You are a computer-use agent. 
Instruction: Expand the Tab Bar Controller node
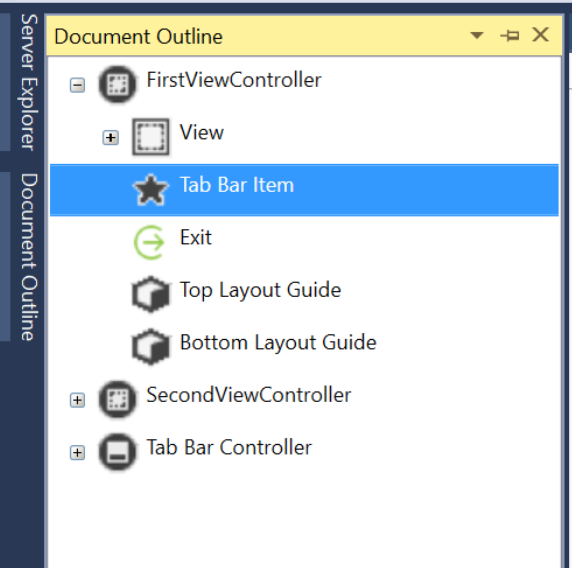[x=77, y=453]
